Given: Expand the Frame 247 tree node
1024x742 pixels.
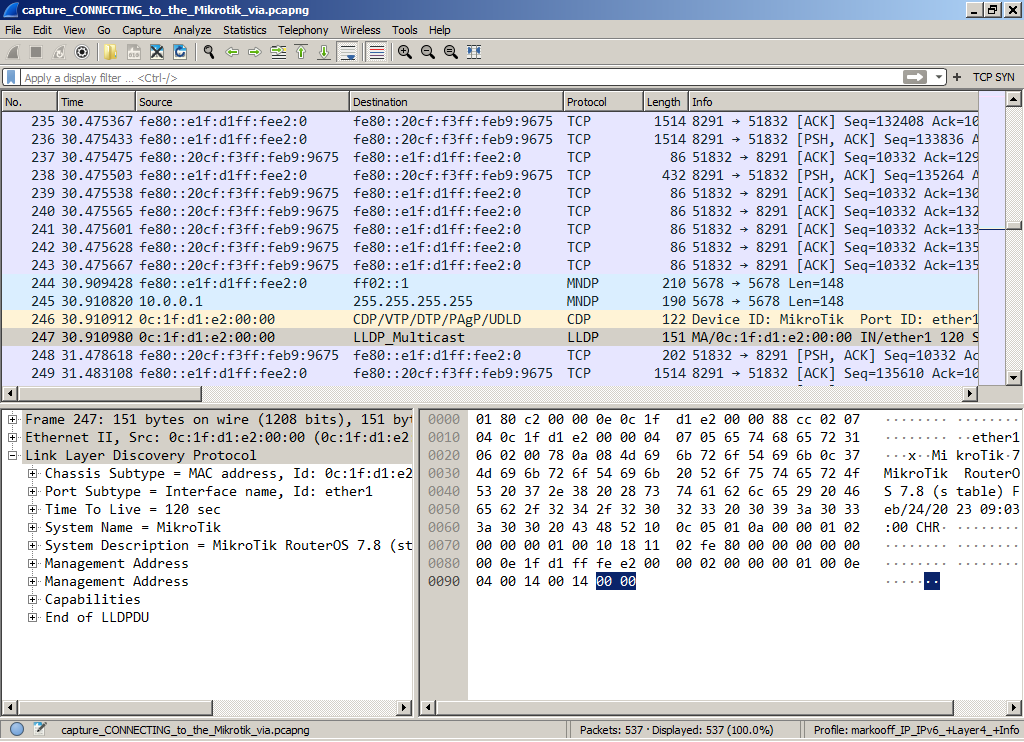Looking at the screenshot, I should [x=12, y=419].
